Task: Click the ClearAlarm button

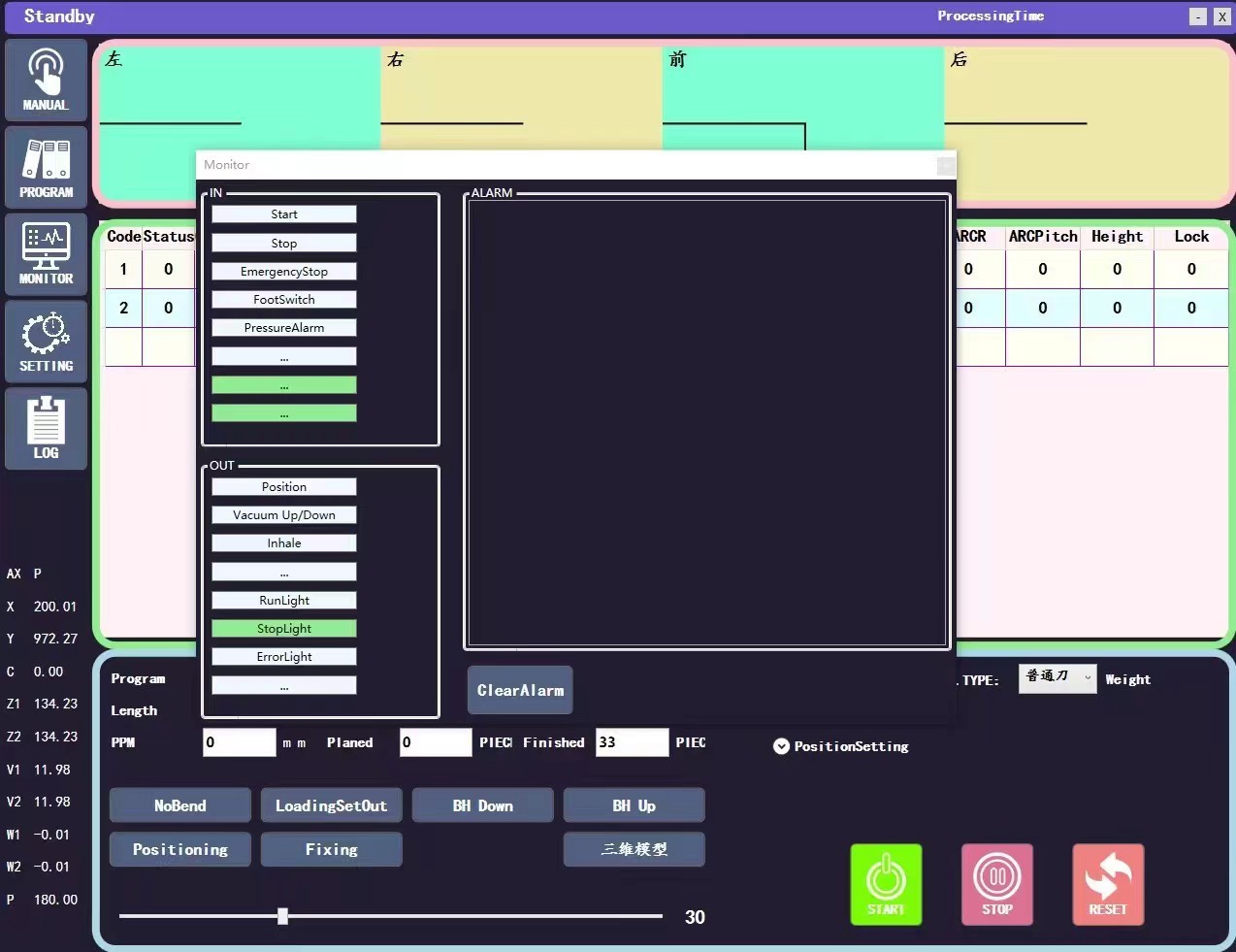Action: (x=520, y=690)
